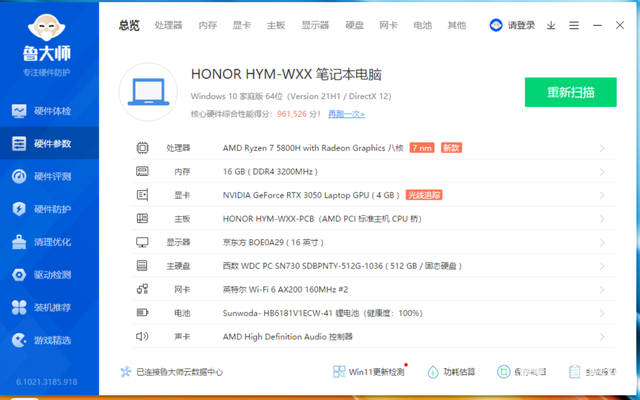640x400 pixels.
Task: Click the green 重新扫描 button
Action: point(571,92)
